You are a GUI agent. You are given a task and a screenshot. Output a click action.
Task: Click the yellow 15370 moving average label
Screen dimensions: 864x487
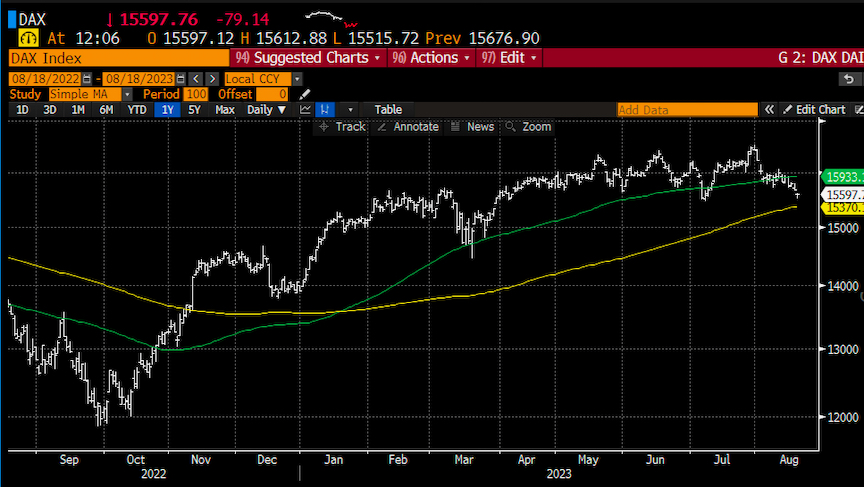click(843, 208)
